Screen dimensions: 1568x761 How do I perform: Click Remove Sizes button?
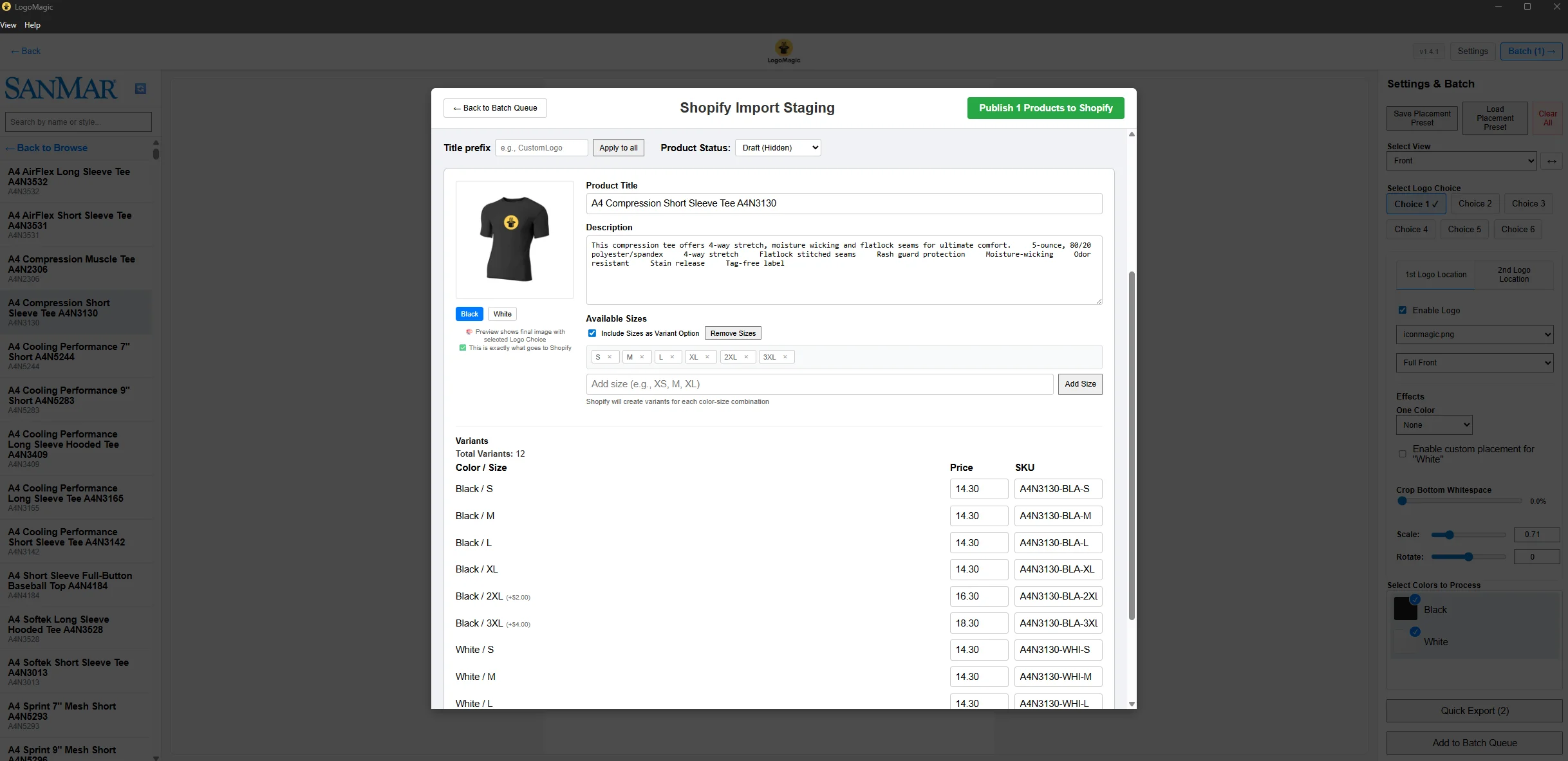pos(733,333)
